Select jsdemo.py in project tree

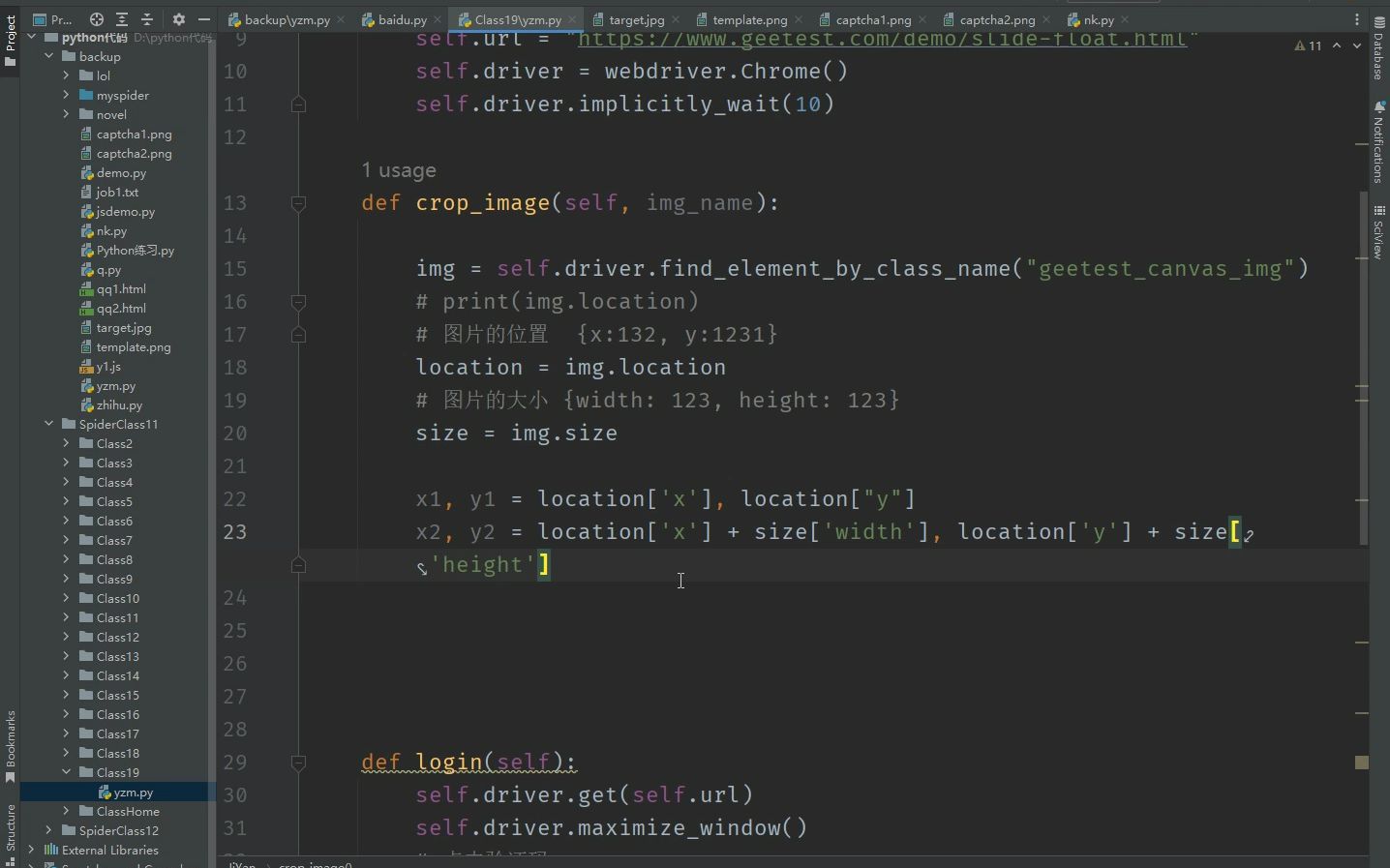pos(126,211)
